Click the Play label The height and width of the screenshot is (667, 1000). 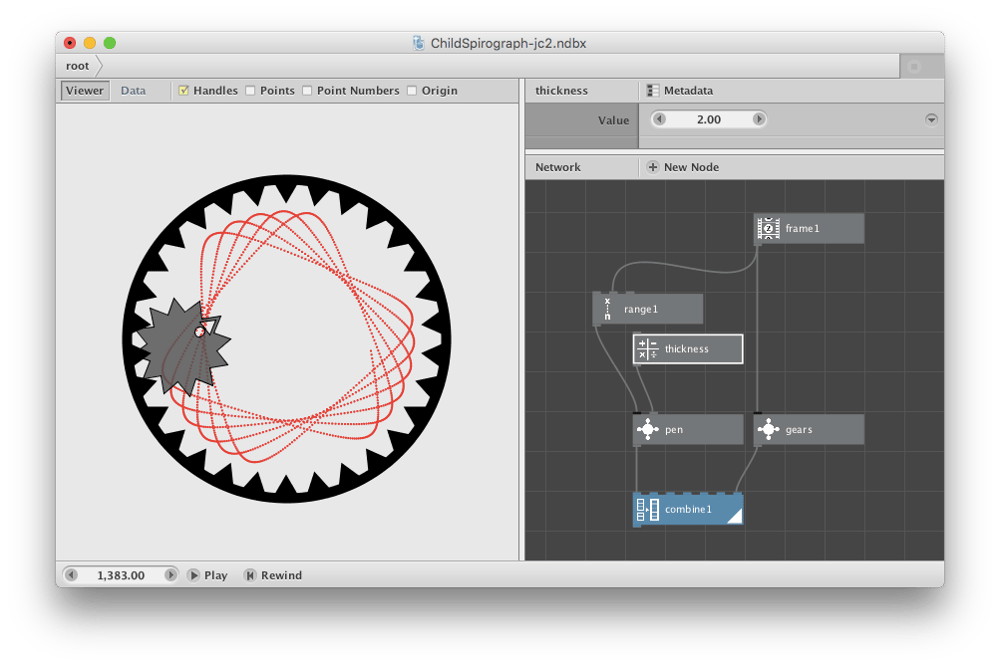pyautogui.click(x=216, y=575)
